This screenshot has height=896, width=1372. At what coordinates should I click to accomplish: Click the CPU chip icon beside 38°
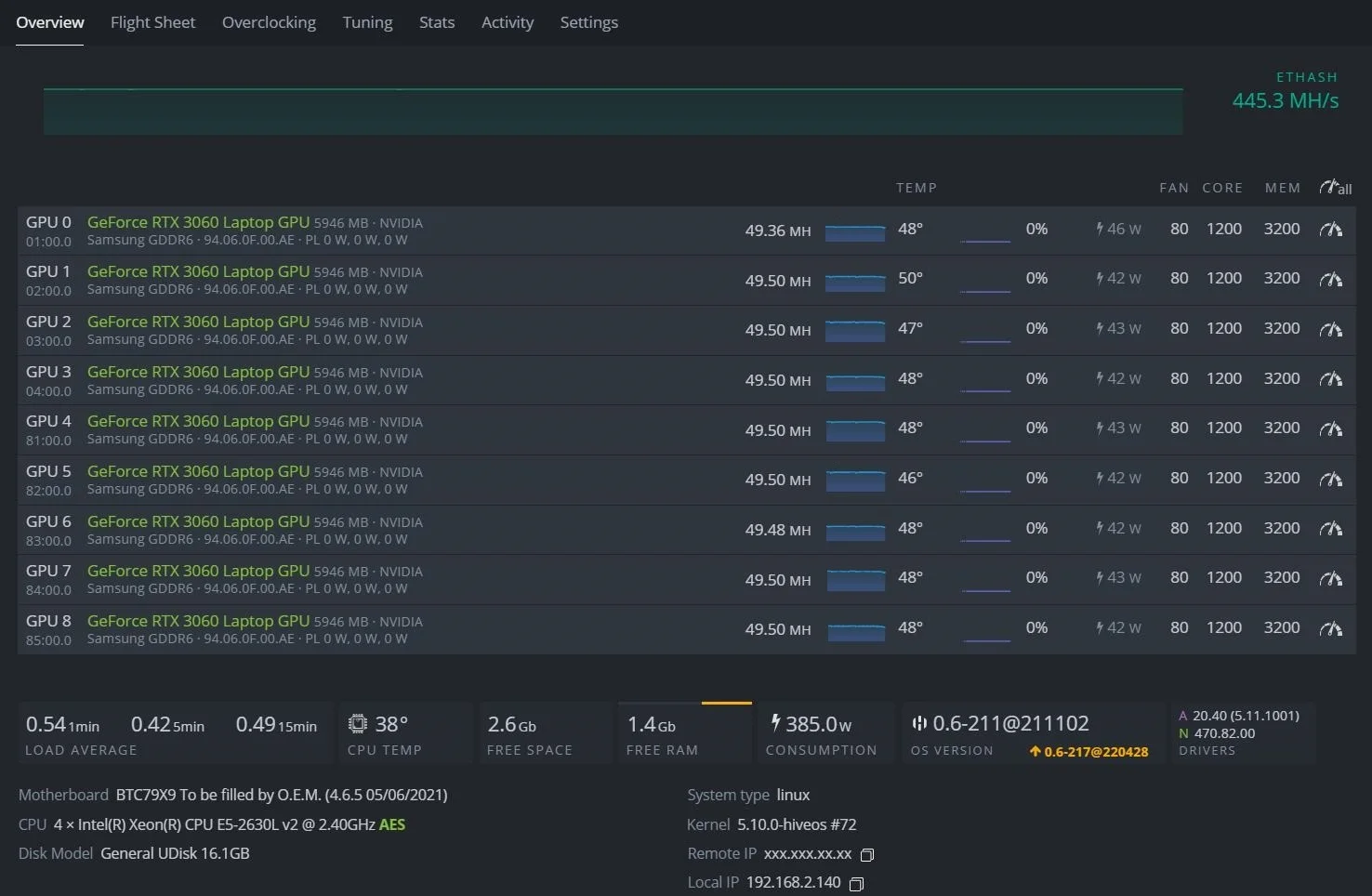click(358, 724)
